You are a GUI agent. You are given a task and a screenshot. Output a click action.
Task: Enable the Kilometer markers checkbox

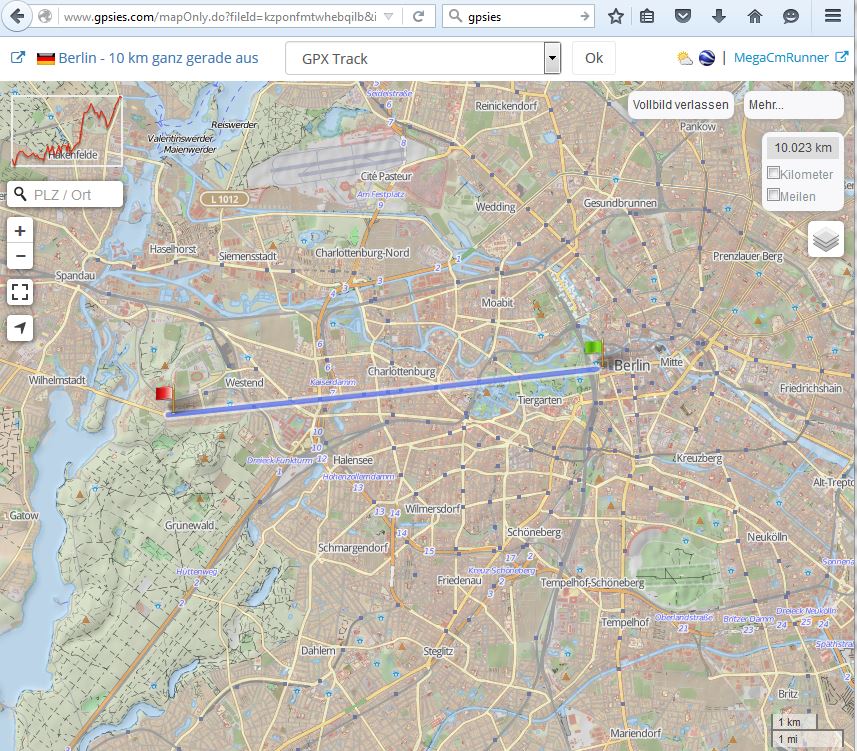[773, 173]
